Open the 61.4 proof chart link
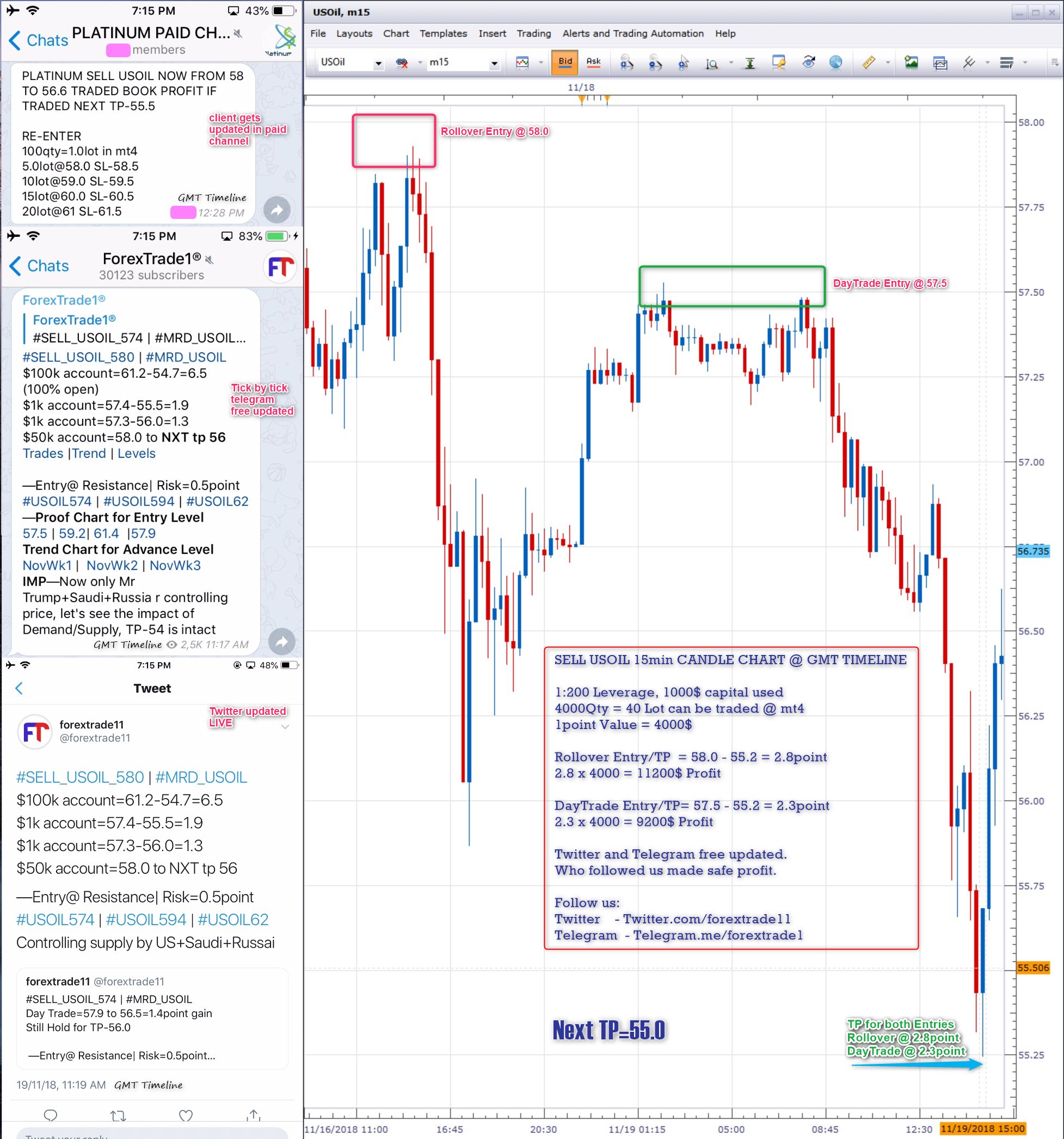 107,534
